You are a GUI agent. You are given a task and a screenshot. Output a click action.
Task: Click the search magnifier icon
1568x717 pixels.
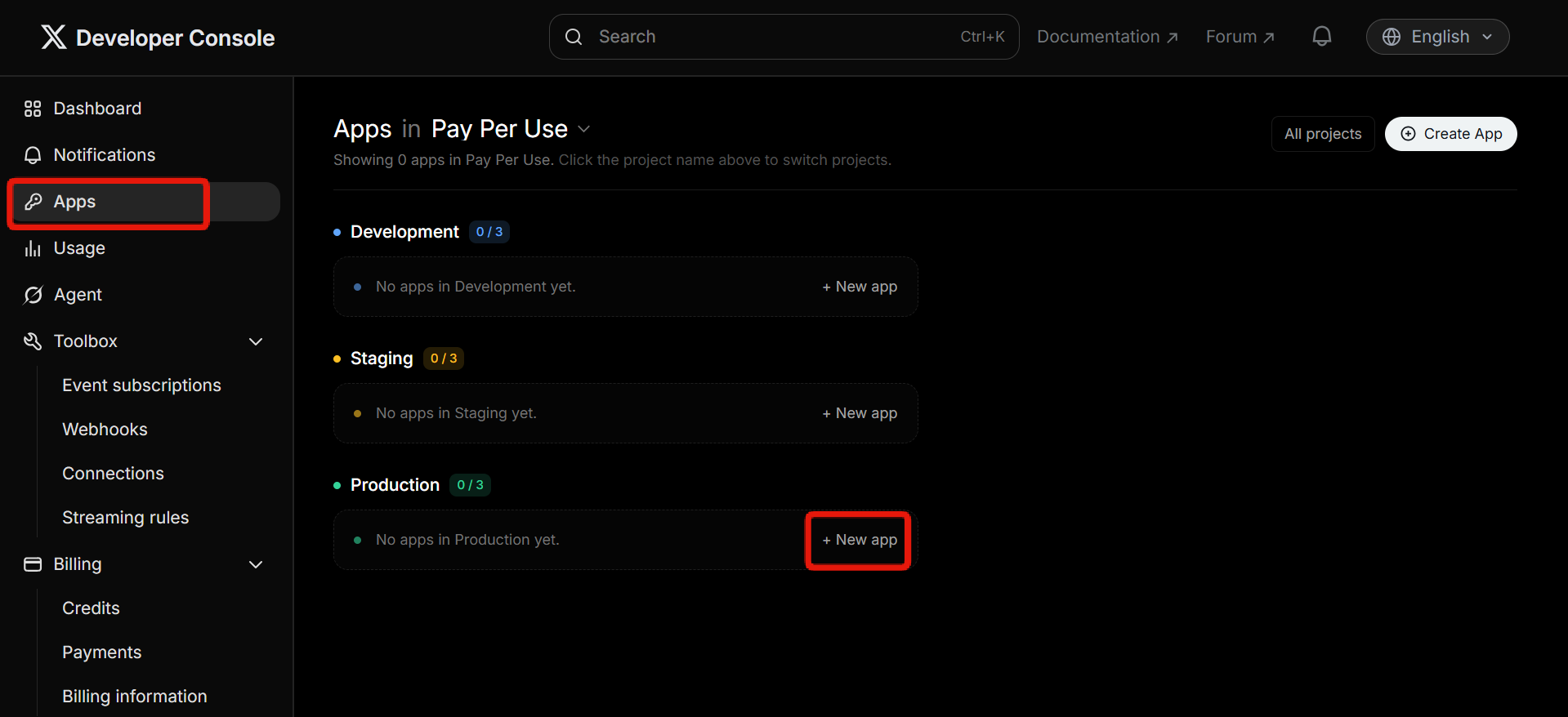574,37
